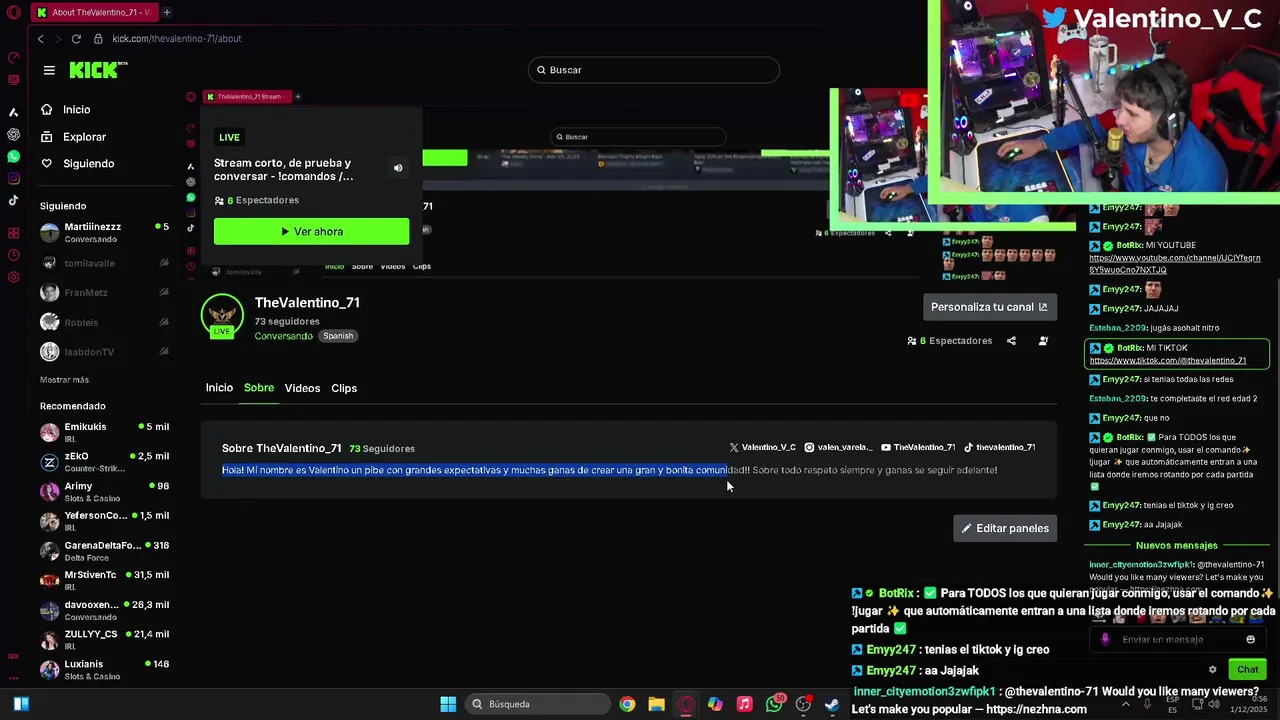Reload the page in the browser
Screen dimensions: 1280x720
point(76,39)
